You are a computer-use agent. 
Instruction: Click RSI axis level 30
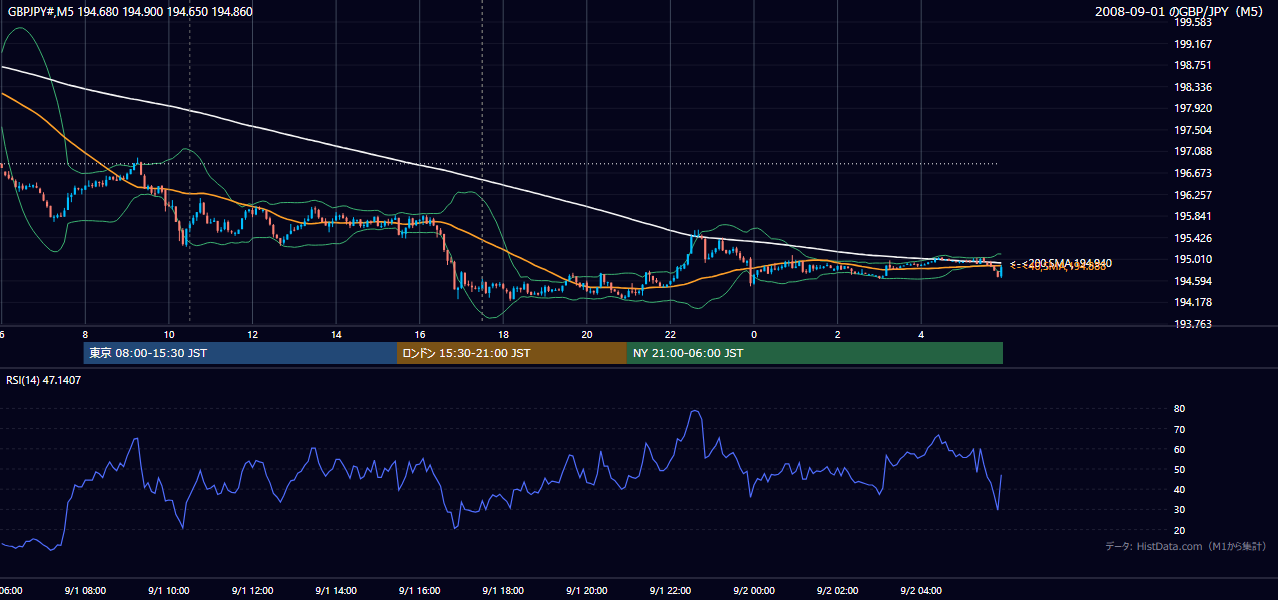click(x=1179, y=509)
